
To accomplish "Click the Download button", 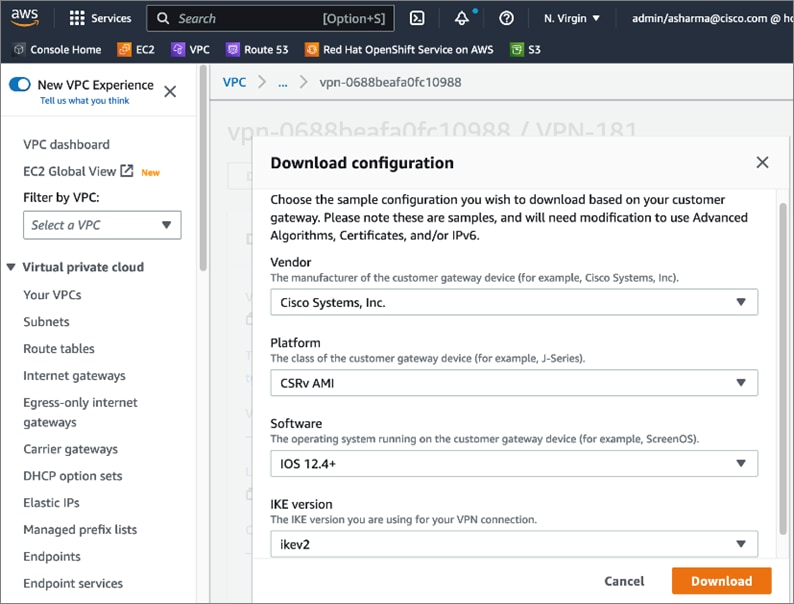I will coord(721,581).
